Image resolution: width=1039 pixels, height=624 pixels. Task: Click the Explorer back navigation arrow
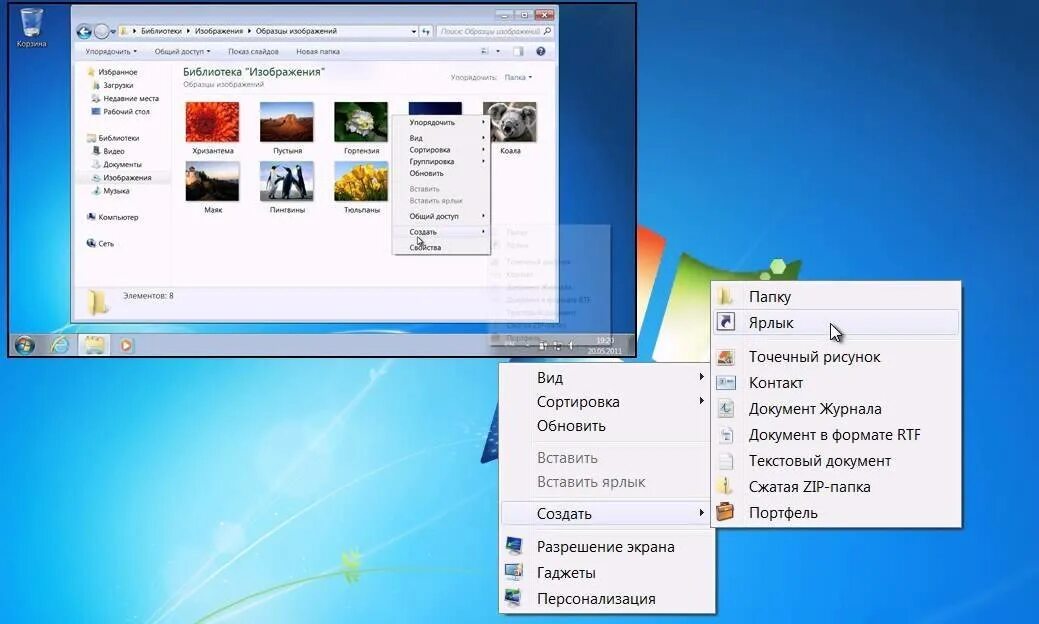pyautogui.click(x=84, y=31)
